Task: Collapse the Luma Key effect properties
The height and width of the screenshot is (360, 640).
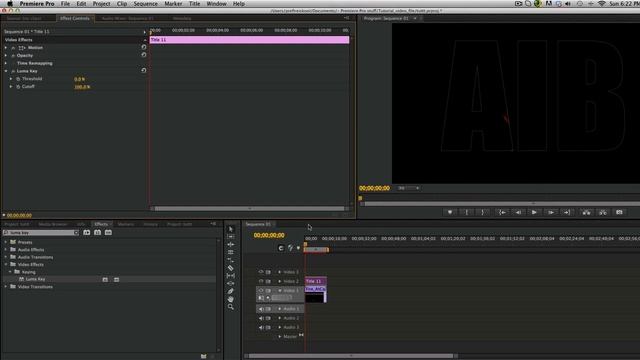Action: 6,71
